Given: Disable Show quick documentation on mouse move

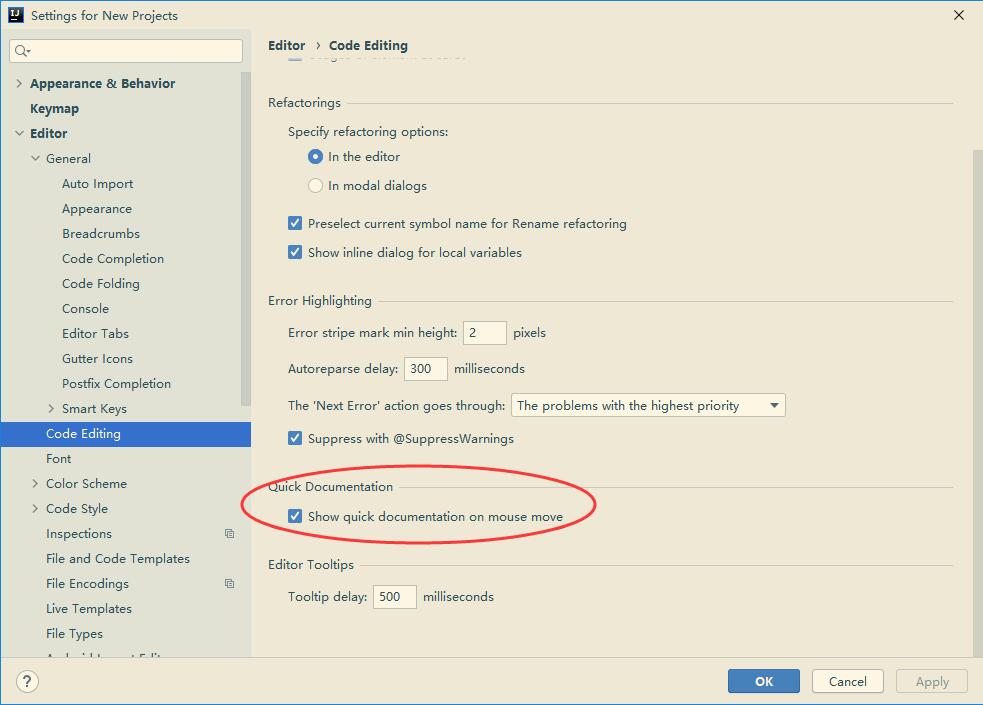Looking at the screenshot, I should [x=295, y=516].
